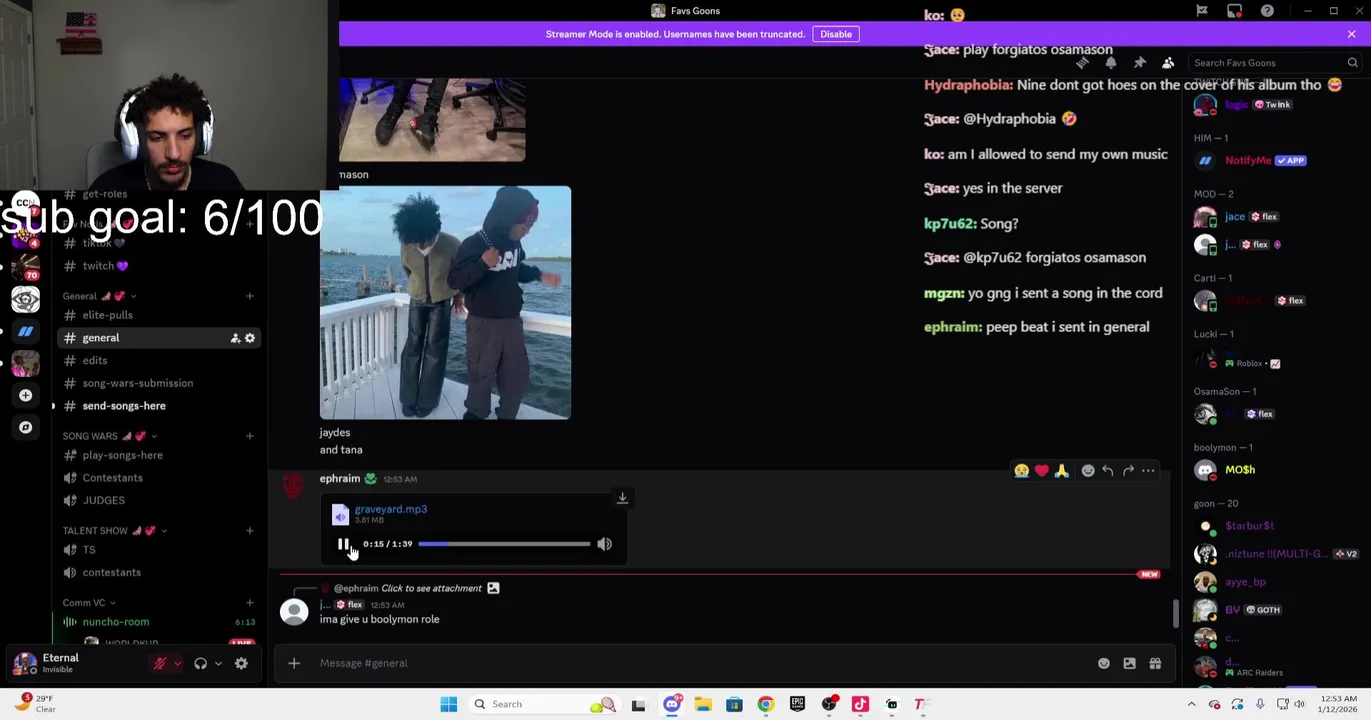
Task: Open the GIF and sticker picker in message bar
Action: point(1129,663)
